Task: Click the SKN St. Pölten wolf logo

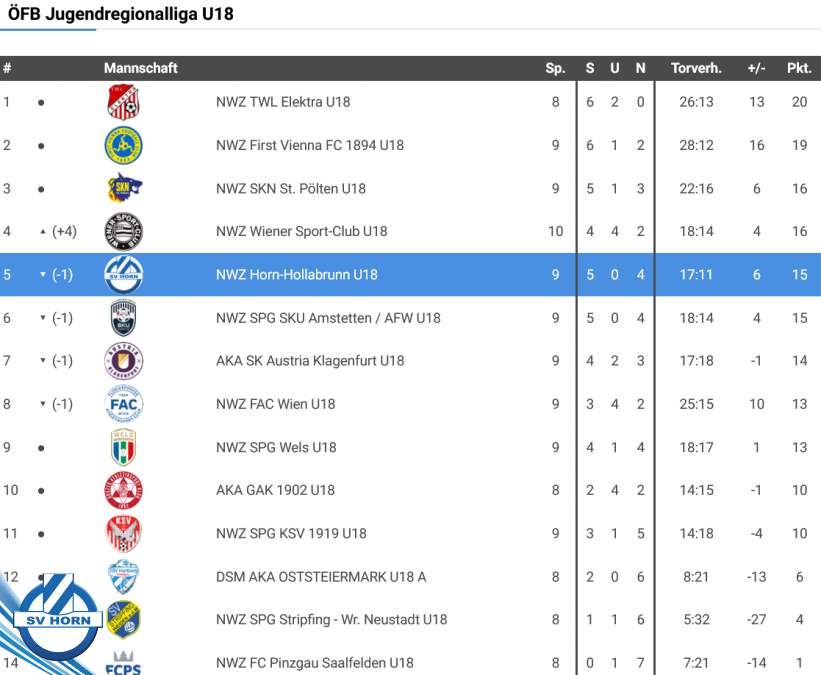Action: pyautogui.click(x=124, y=188)
